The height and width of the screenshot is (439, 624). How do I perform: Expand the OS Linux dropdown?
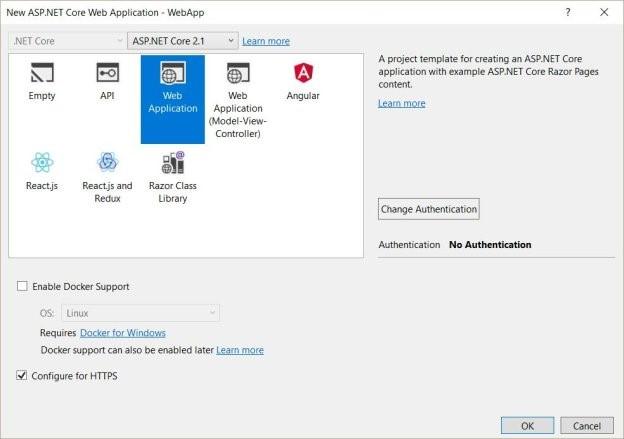click(x=140, y=313)
